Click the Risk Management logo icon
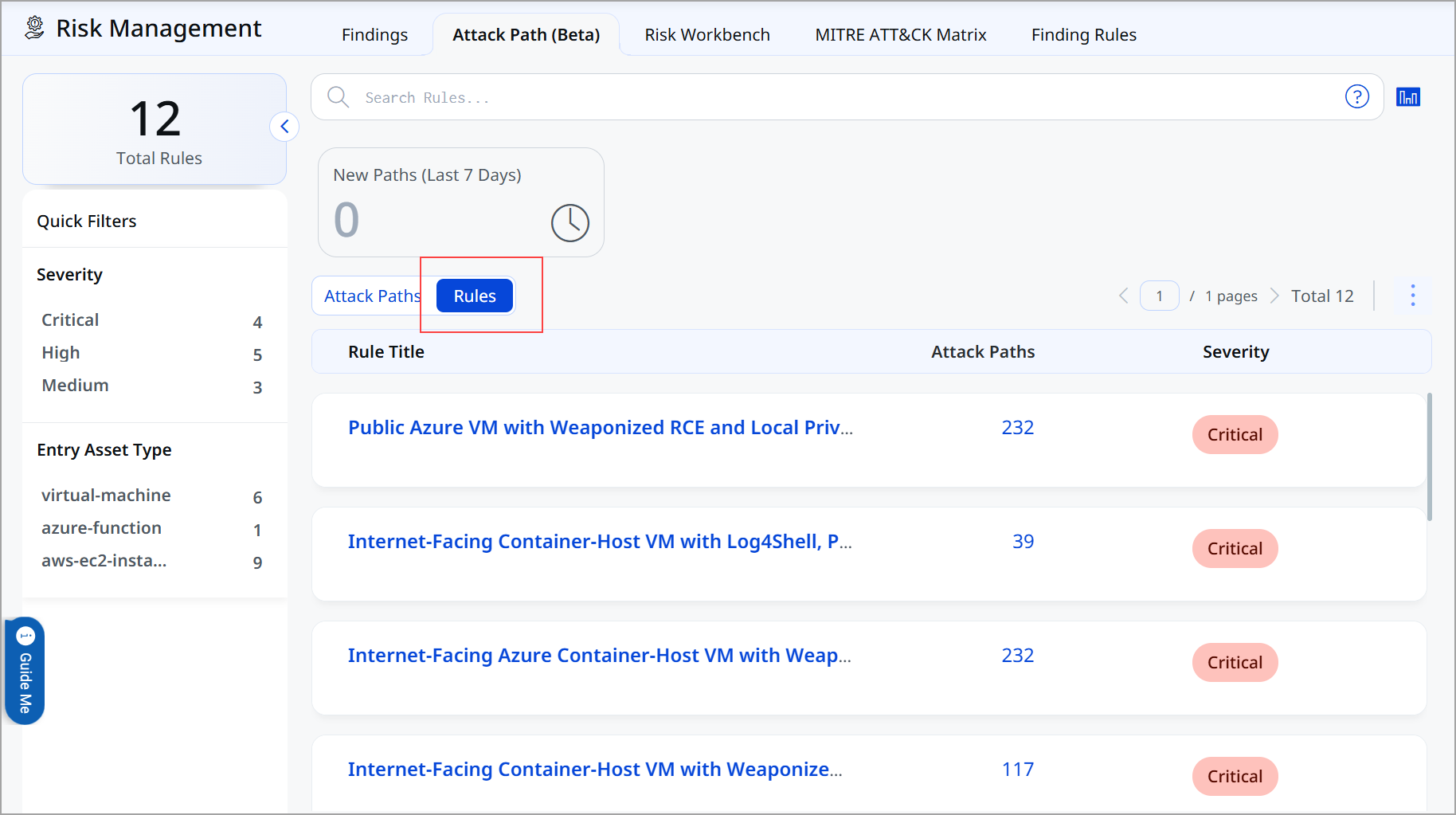The width and height of the screenshot is (1456, 815). coord(34,28)
